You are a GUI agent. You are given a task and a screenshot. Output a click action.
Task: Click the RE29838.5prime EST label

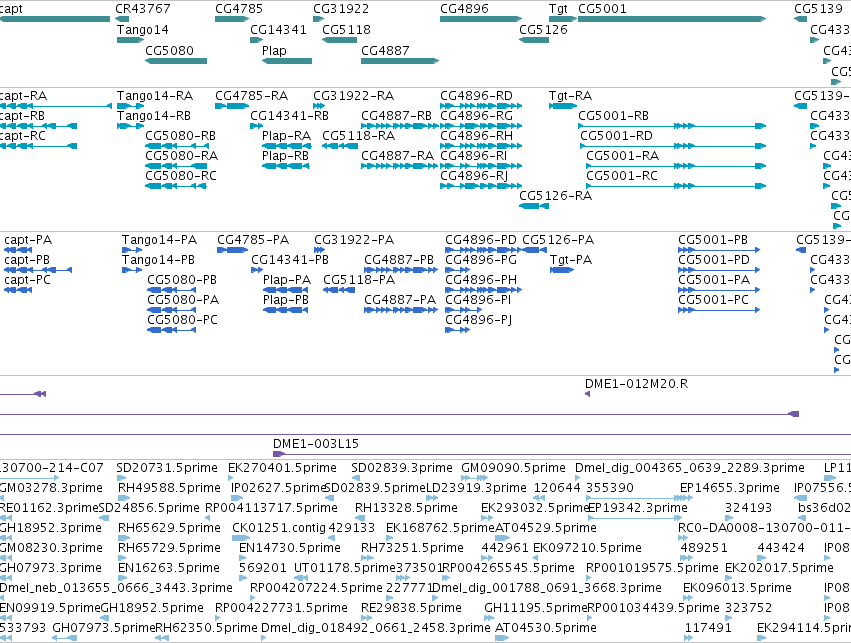411,608
